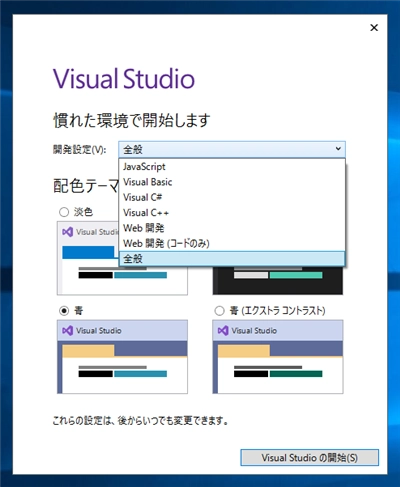Click the 慣れた環境で開始します heading

click(132, 120)
